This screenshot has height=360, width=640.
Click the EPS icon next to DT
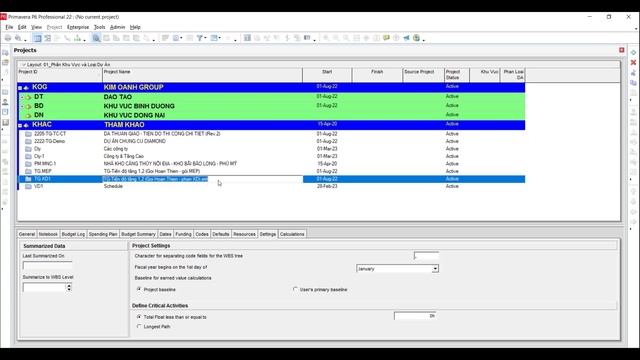pyautogui.click(x=28, y=97)
